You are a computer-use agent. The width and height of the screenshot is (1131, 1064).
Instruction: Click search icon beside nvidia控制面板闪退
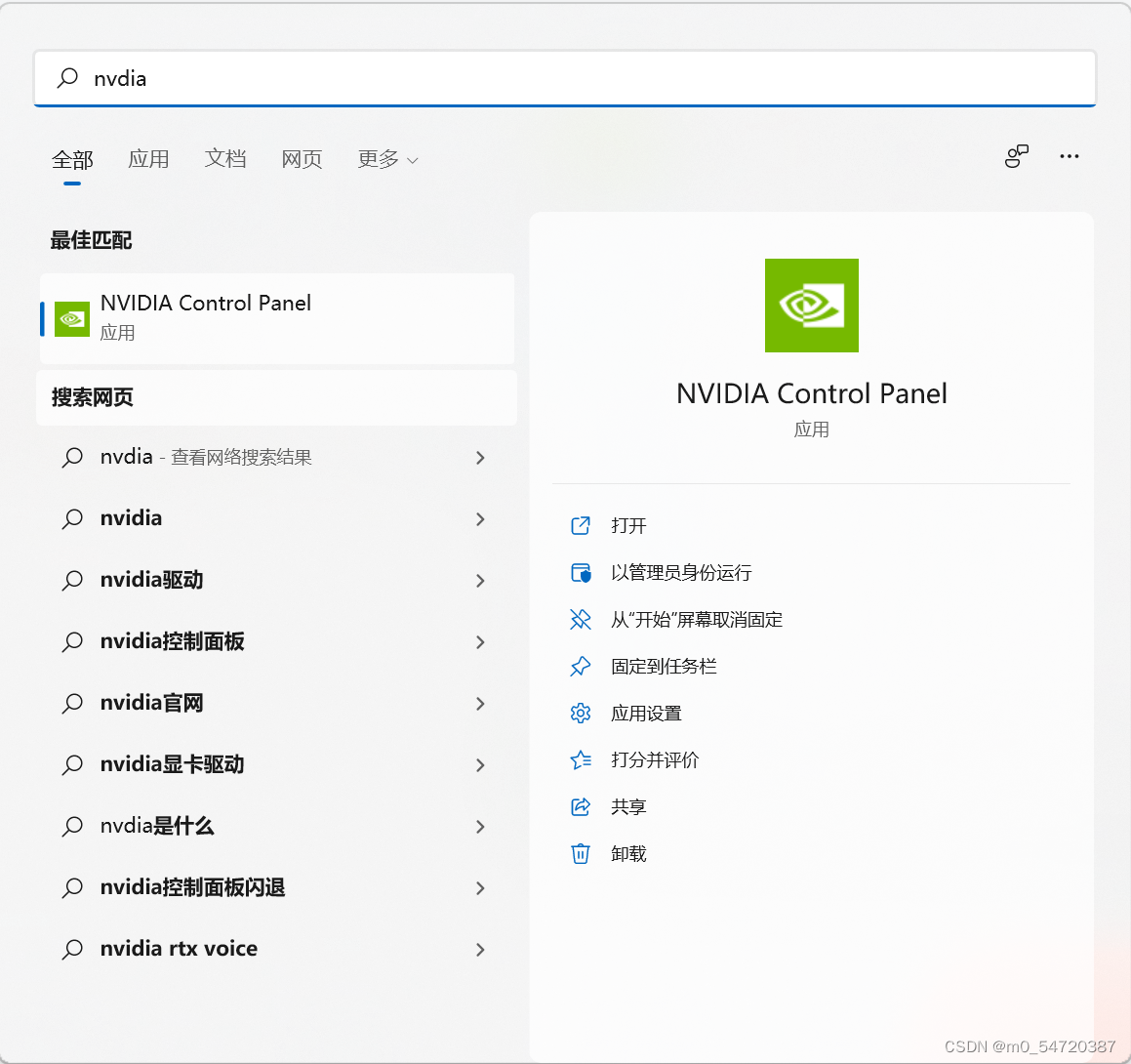[x=72, y=888]
